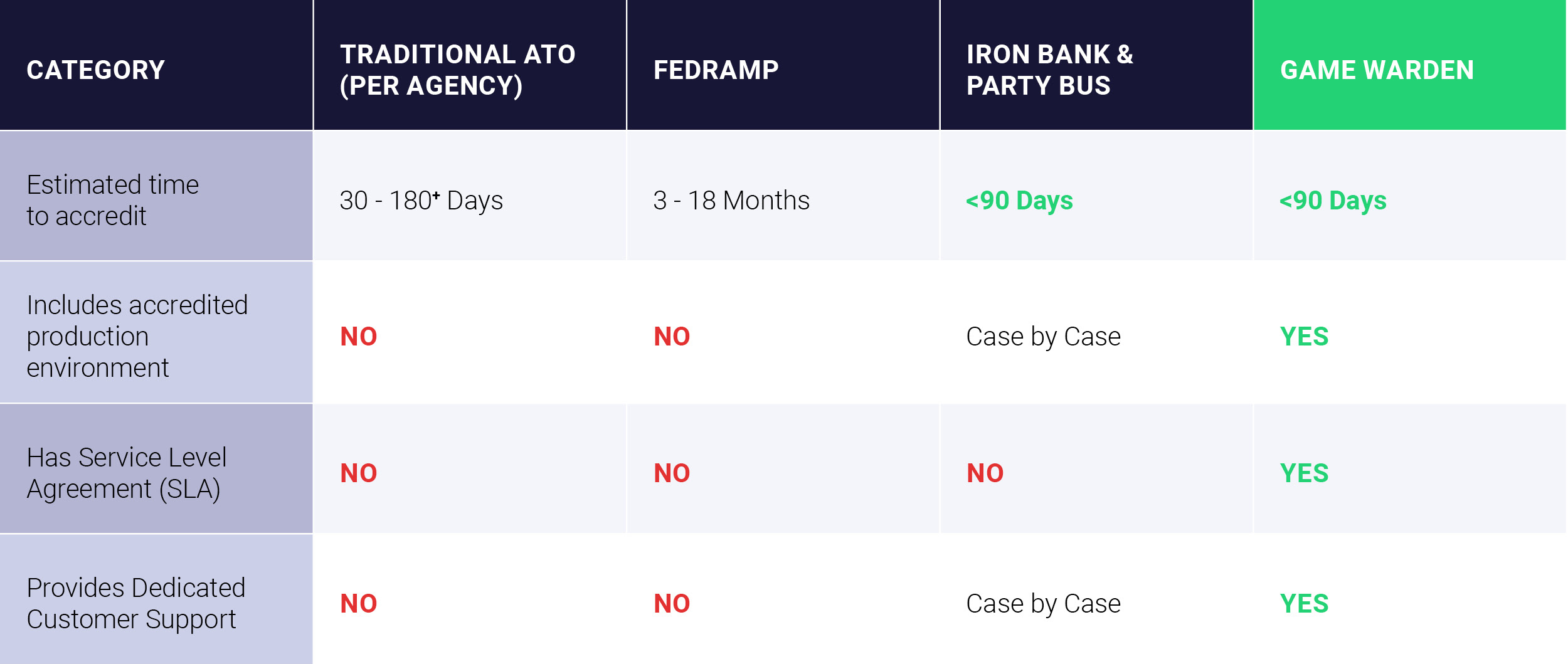Click YES in the production environment row
This screenshot has height=664, width=1568.
(1304, 337)
